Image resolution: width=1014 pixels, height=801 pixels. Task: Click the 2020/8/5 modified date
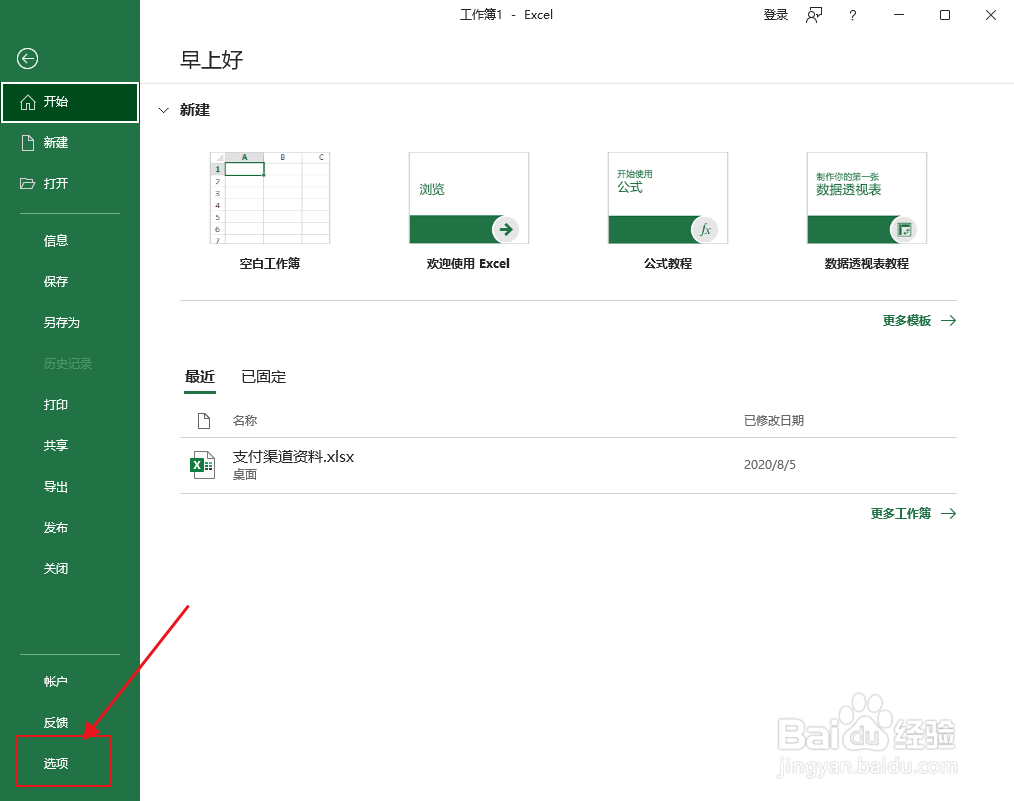pyautogui.click(x=770, y=465)
